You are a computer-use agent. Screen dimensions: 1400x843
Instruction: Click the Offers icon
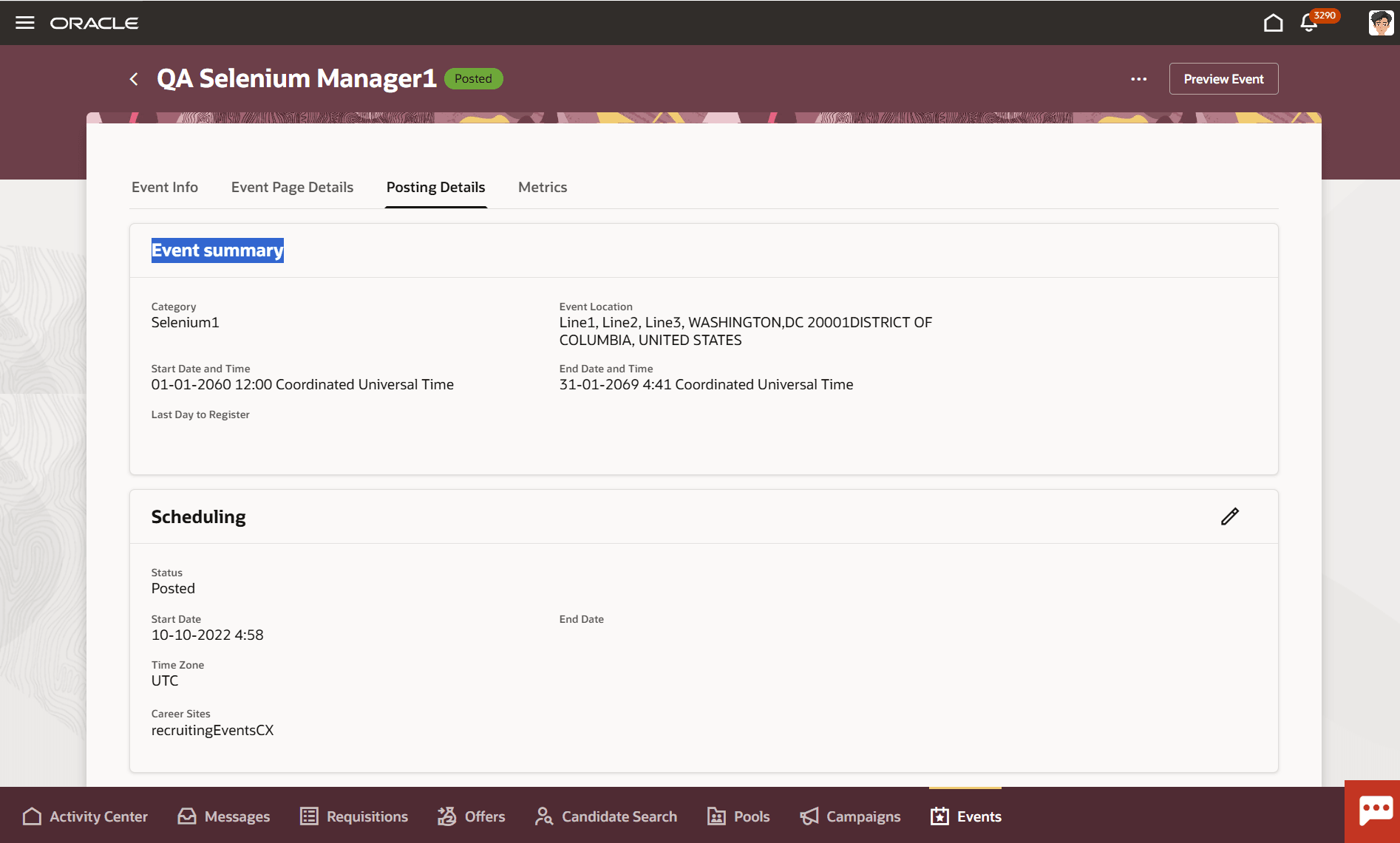point(446,816)
